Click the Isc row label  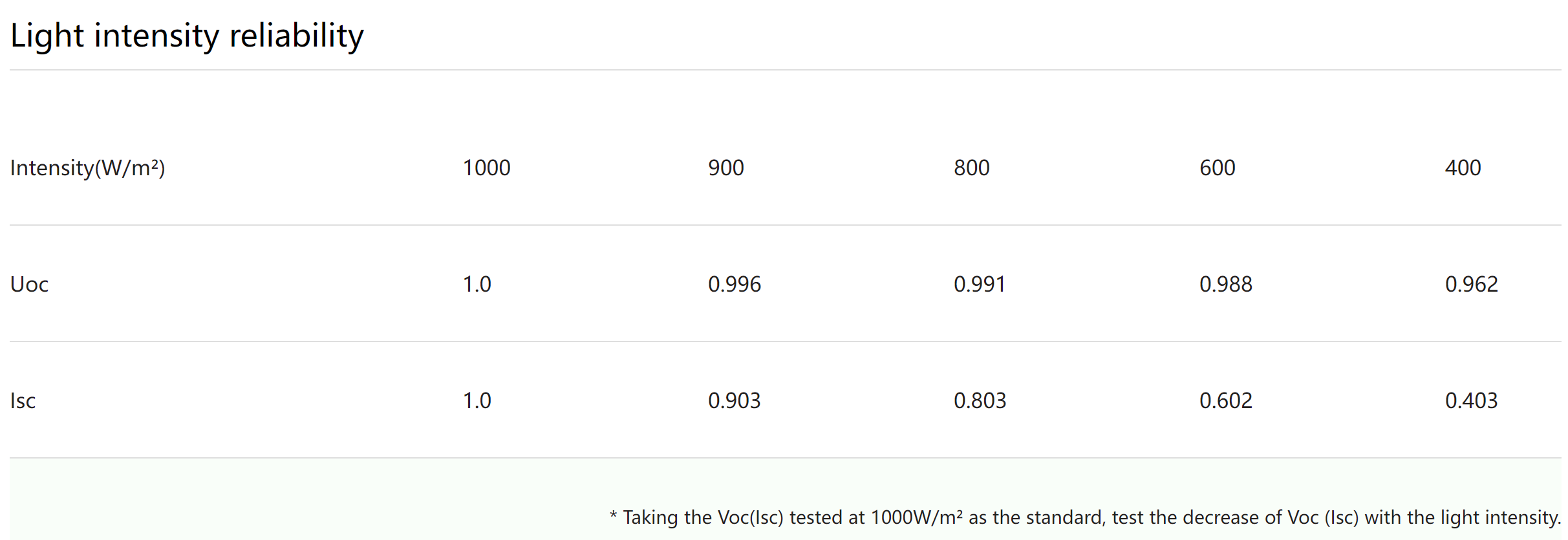click(23, 401)
